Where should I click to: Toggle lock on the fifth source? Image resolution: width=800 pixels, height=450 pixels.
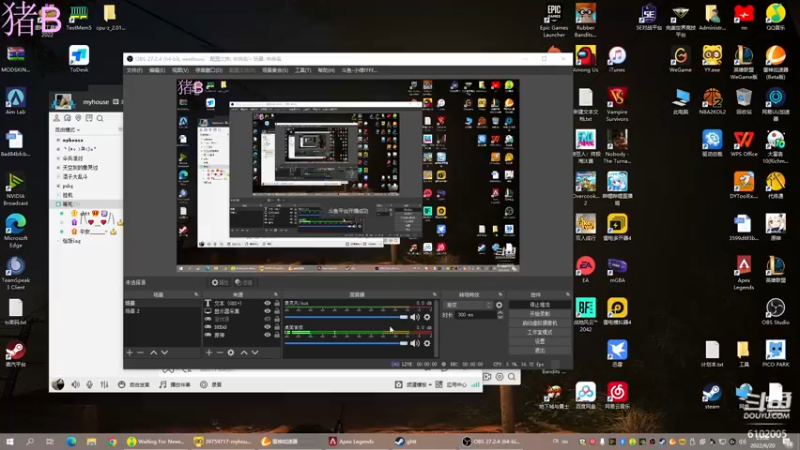pyautogui.click(x=277, y=335)
